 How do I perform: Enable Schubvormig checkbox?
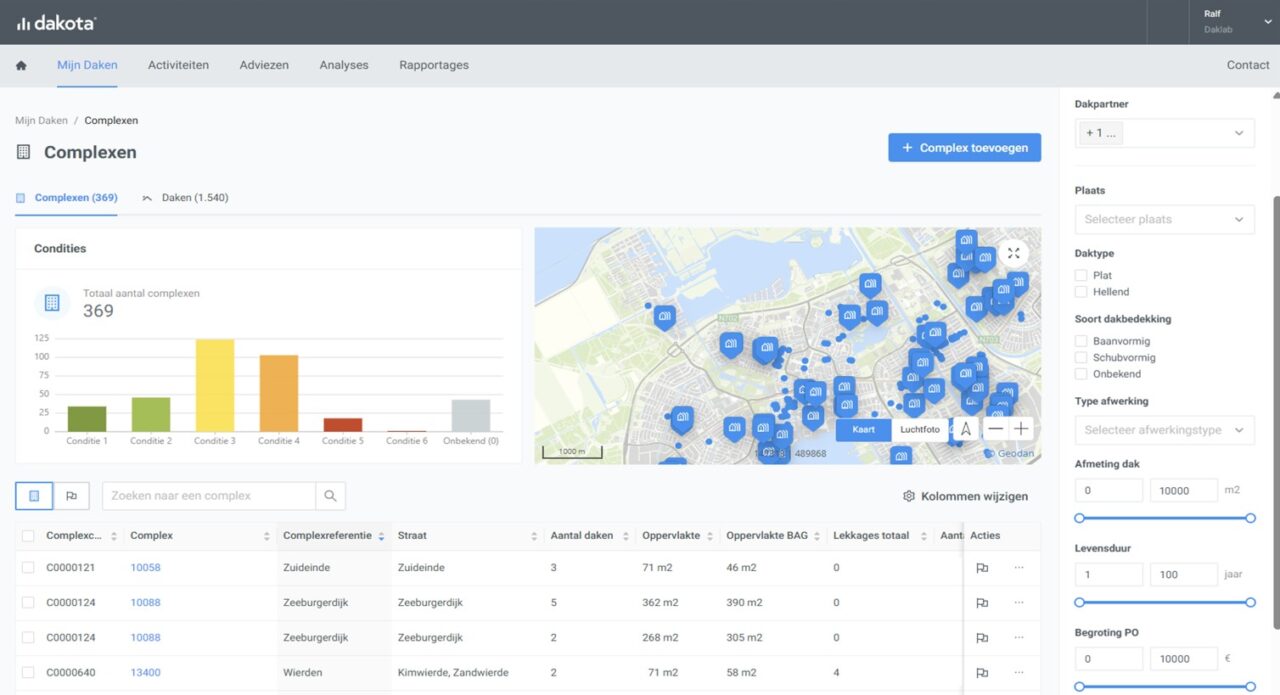coord(1081,357)
